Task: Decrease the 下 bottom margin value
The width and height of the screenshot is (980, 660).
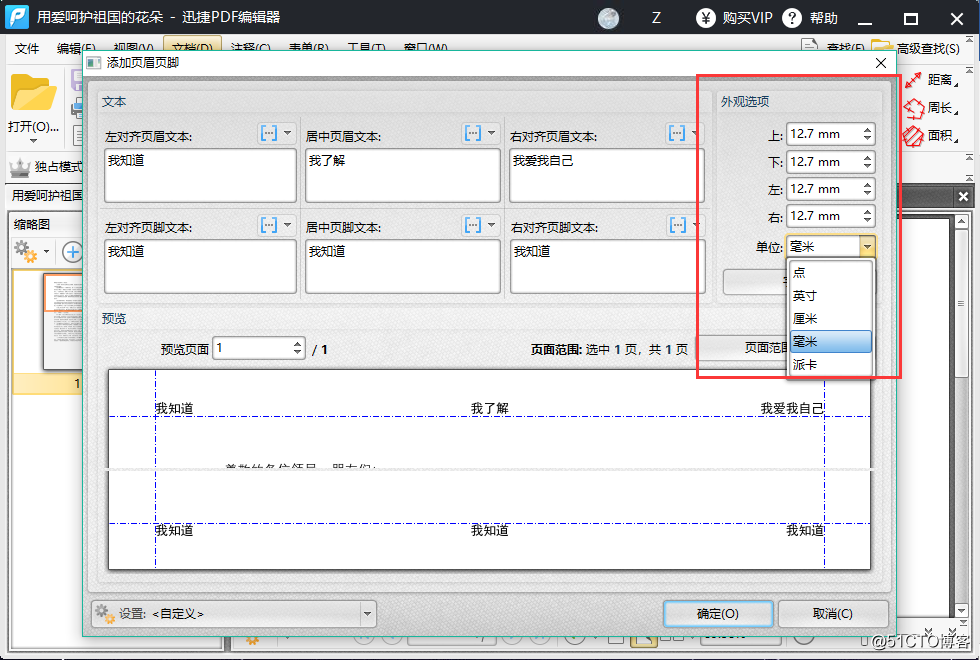Action: [x=868, y=166]
